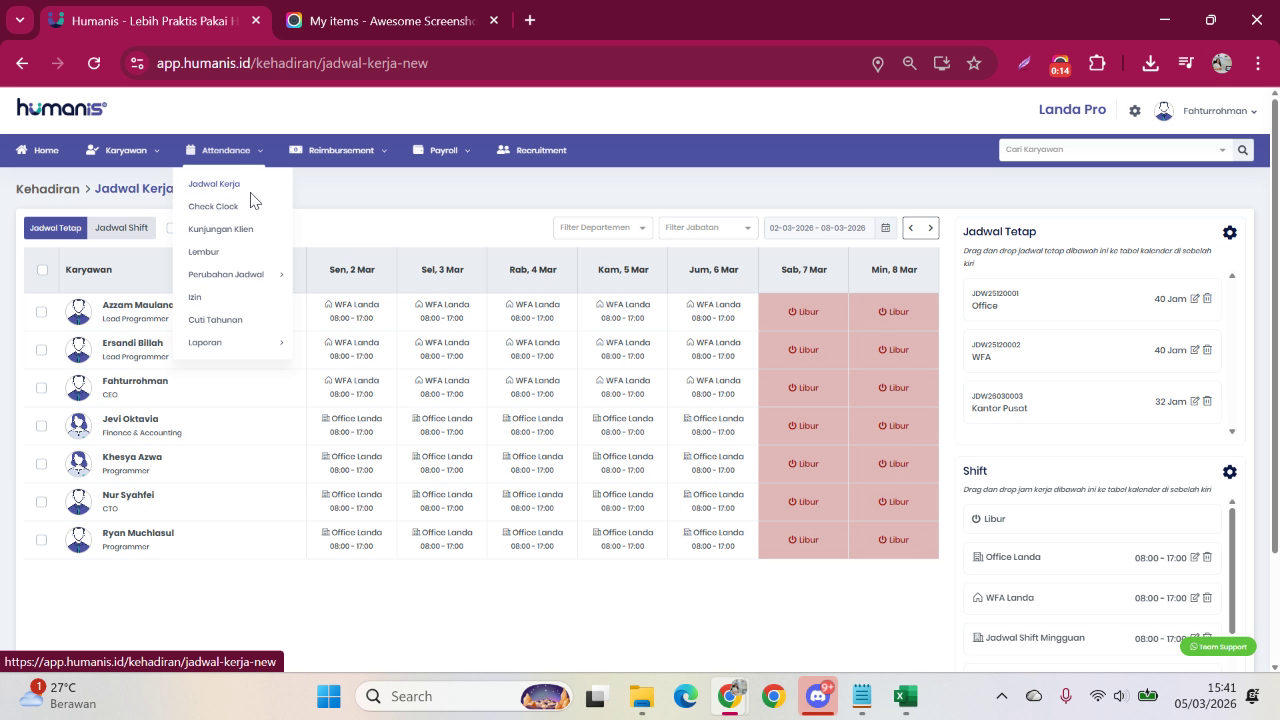This screenshot has width=1280, height=720.
Task: Edit the WFA jadwal tetap entry
Action: coord(1195,350)
